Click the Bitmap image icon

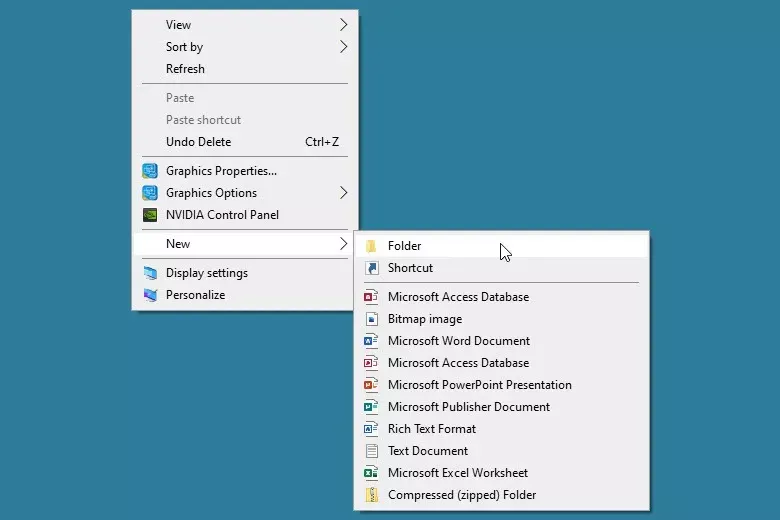372,319
